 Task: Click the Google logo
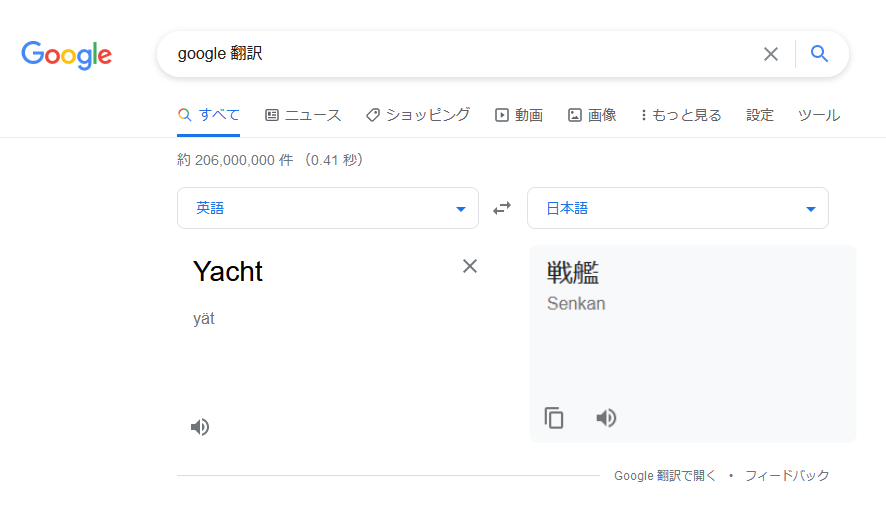67,55
